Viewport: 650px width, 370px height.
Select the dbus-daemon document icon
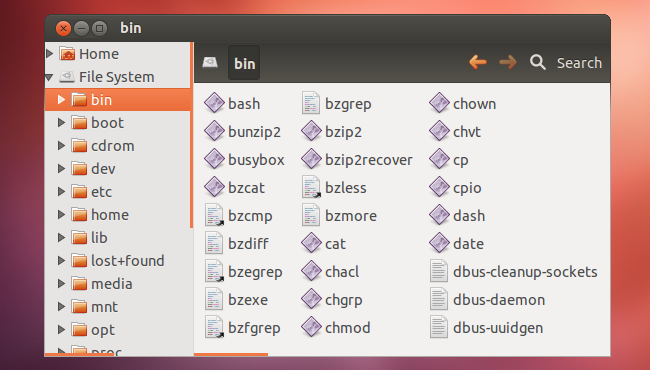[439, 299]
